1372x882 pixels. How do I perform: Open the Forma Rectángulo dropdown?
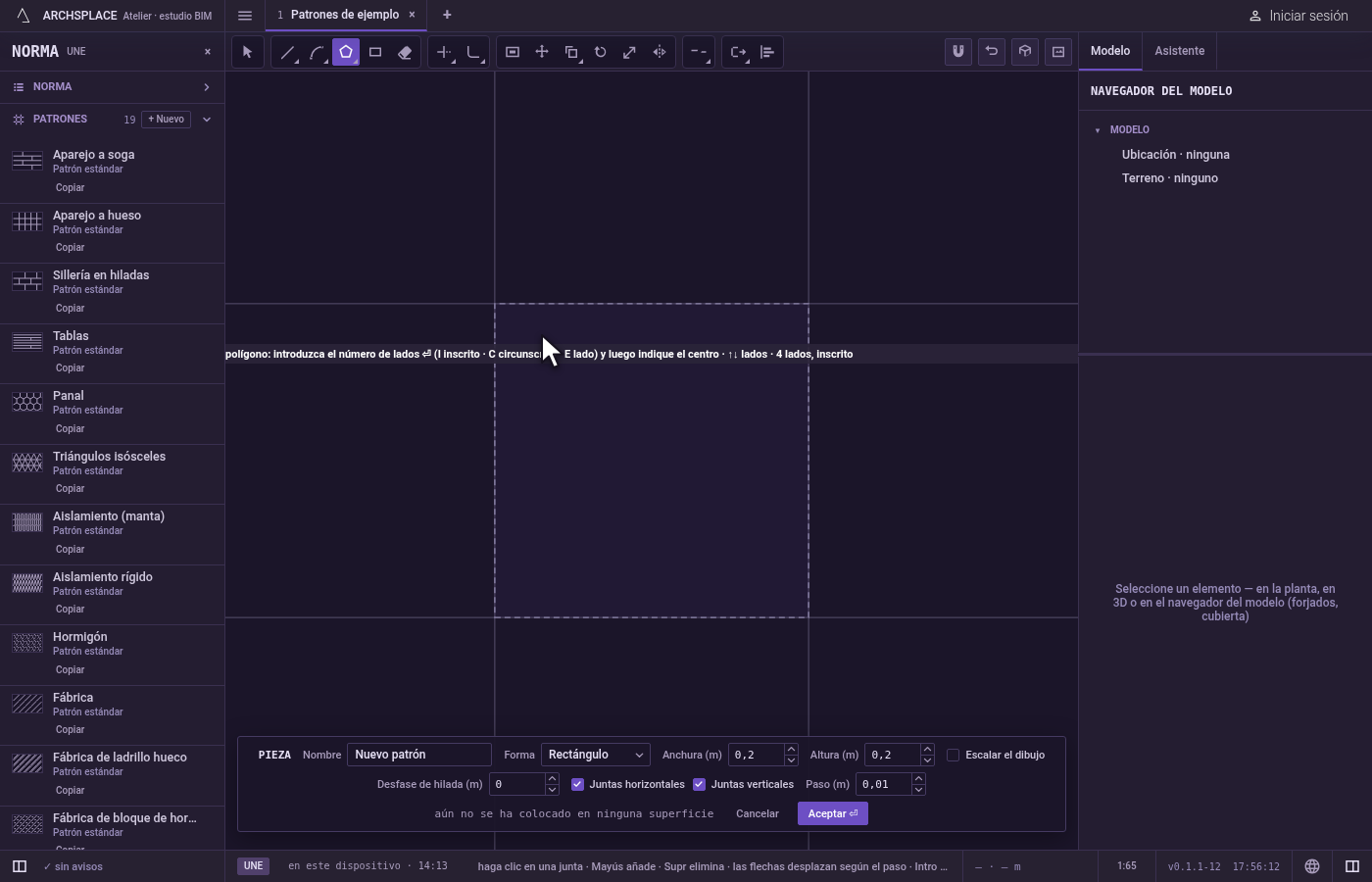pos(596,755)
